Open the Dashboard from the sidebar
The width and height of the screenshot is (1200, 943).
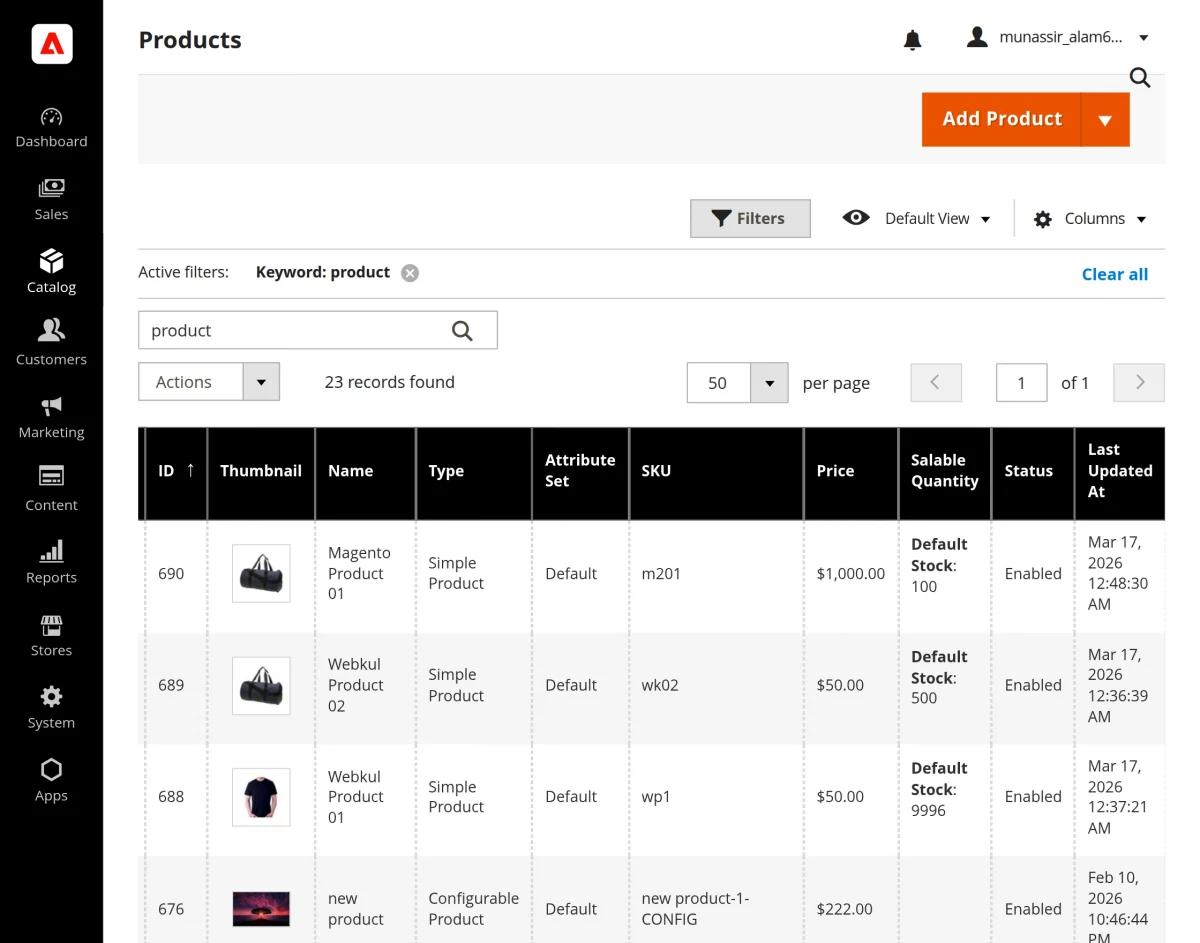51,127
